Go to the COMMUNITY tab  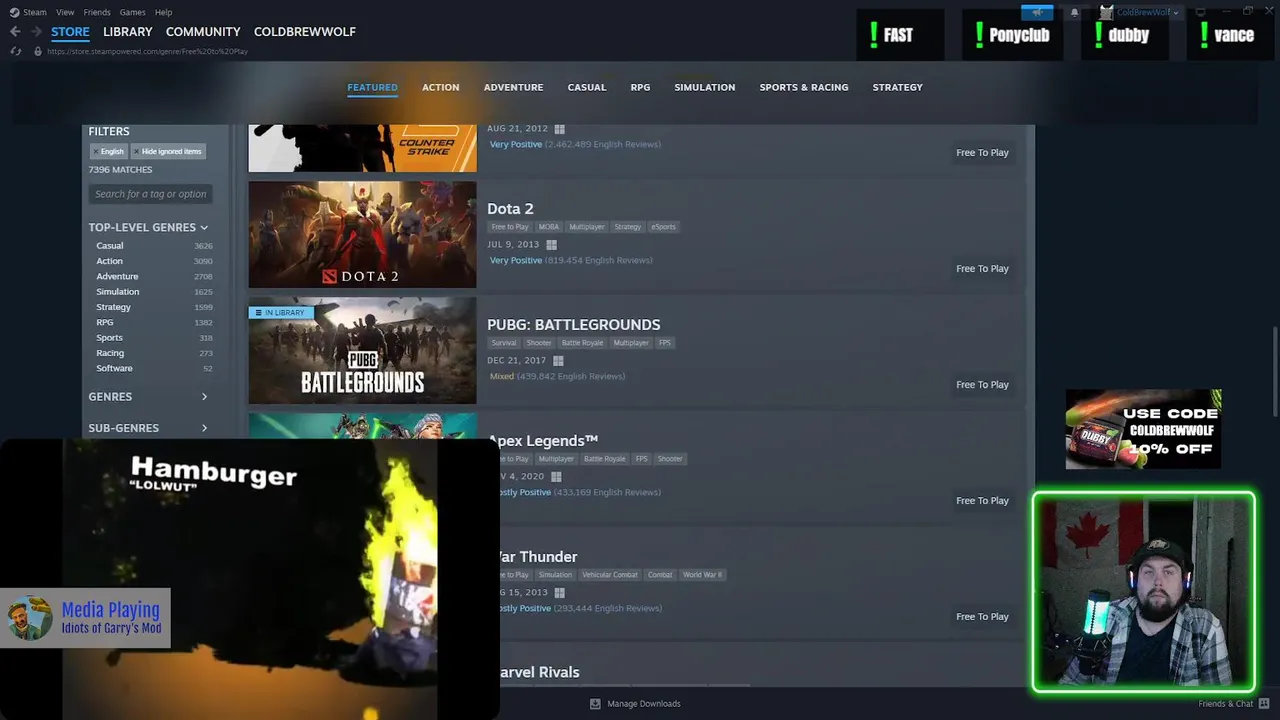click(x=203, y=32)
